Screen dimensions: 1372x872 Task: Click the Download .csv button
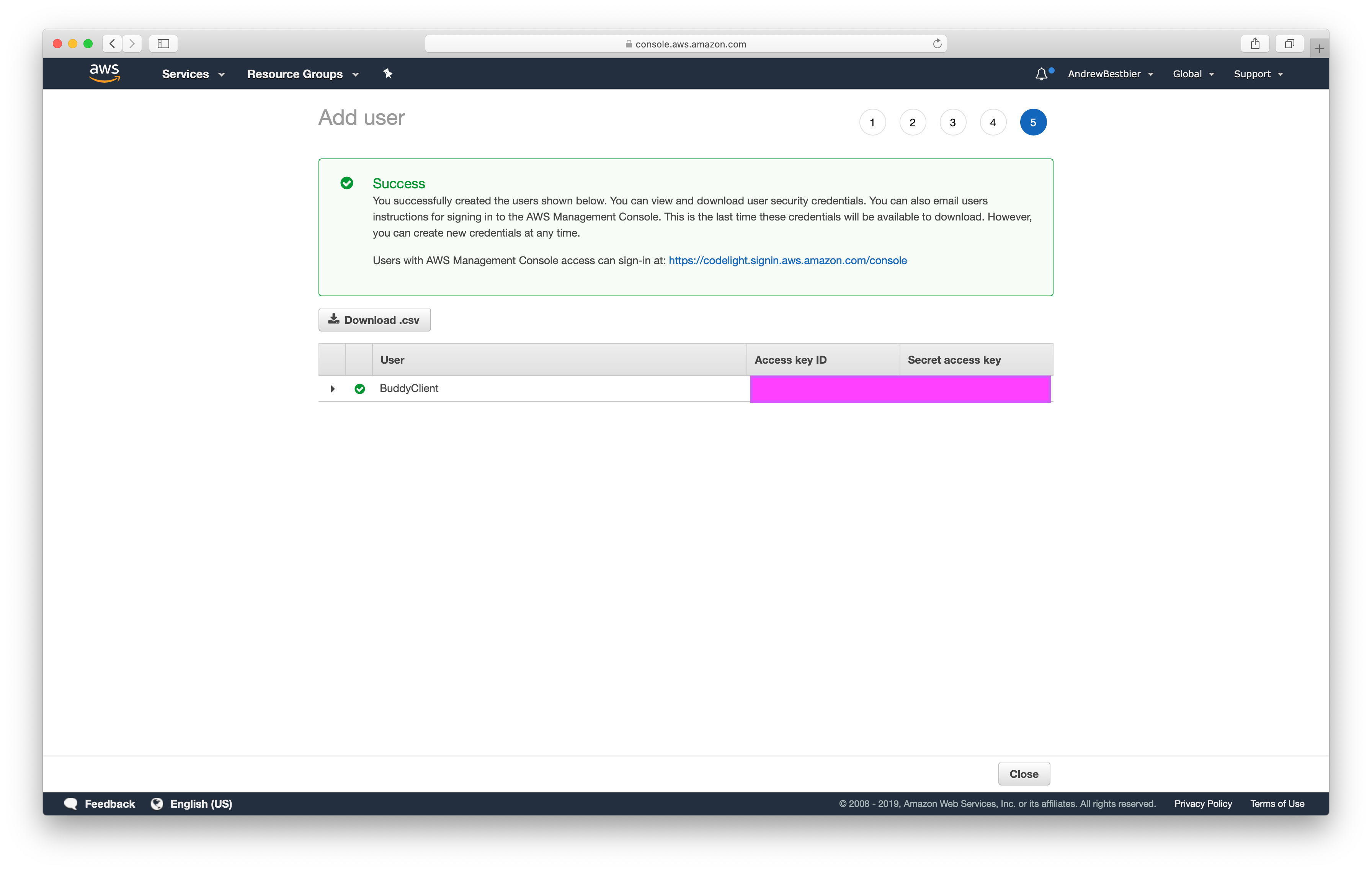coord(374,320)
